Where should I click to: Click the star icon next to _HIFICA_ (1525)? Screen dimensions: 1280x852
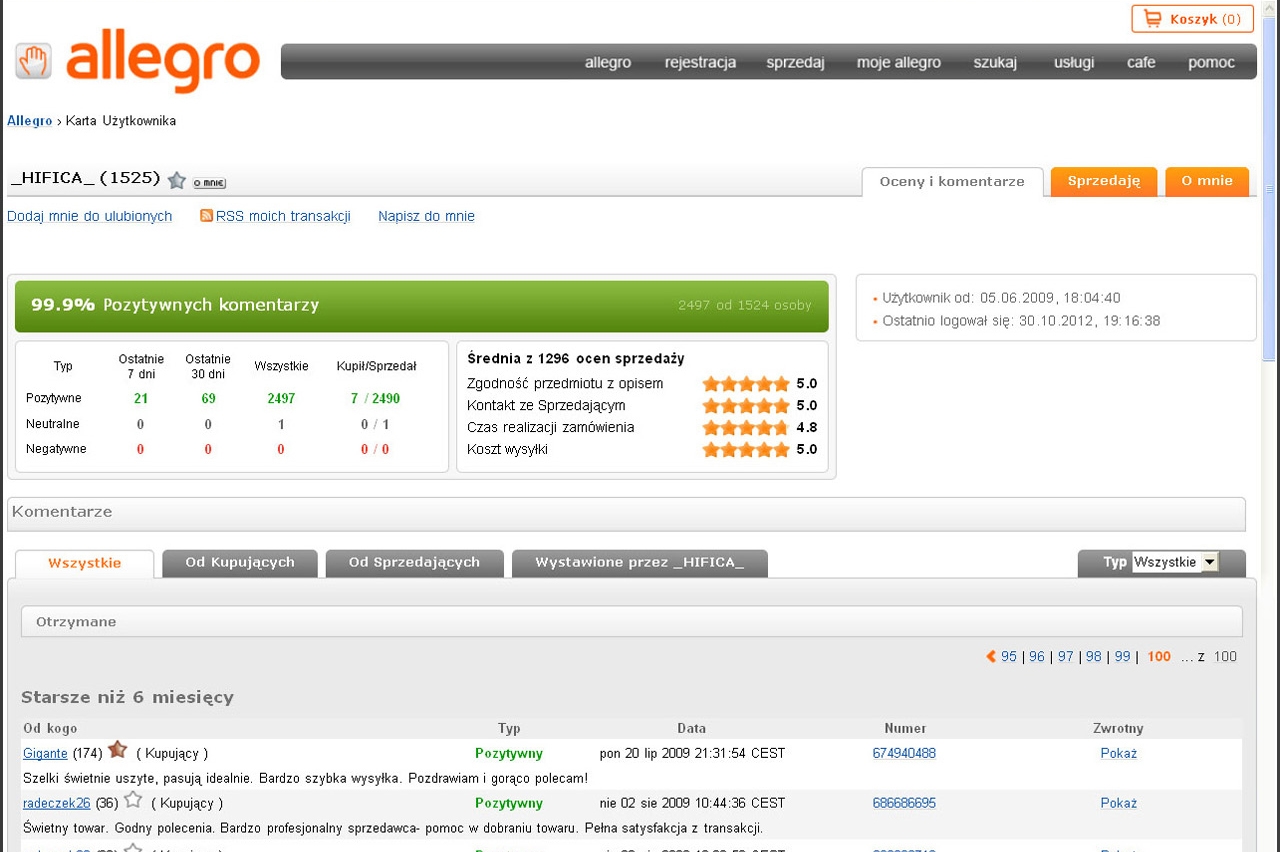click(x=177, y=180)
